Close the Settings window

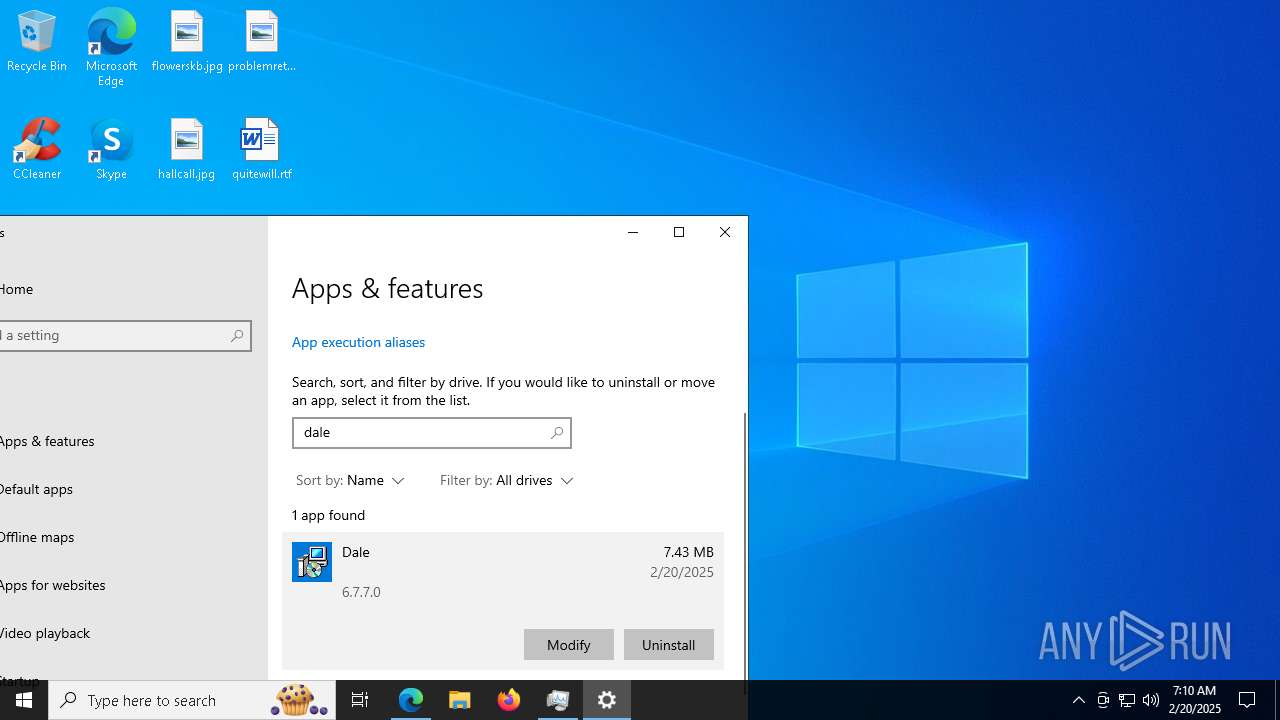tap(725, 232)
